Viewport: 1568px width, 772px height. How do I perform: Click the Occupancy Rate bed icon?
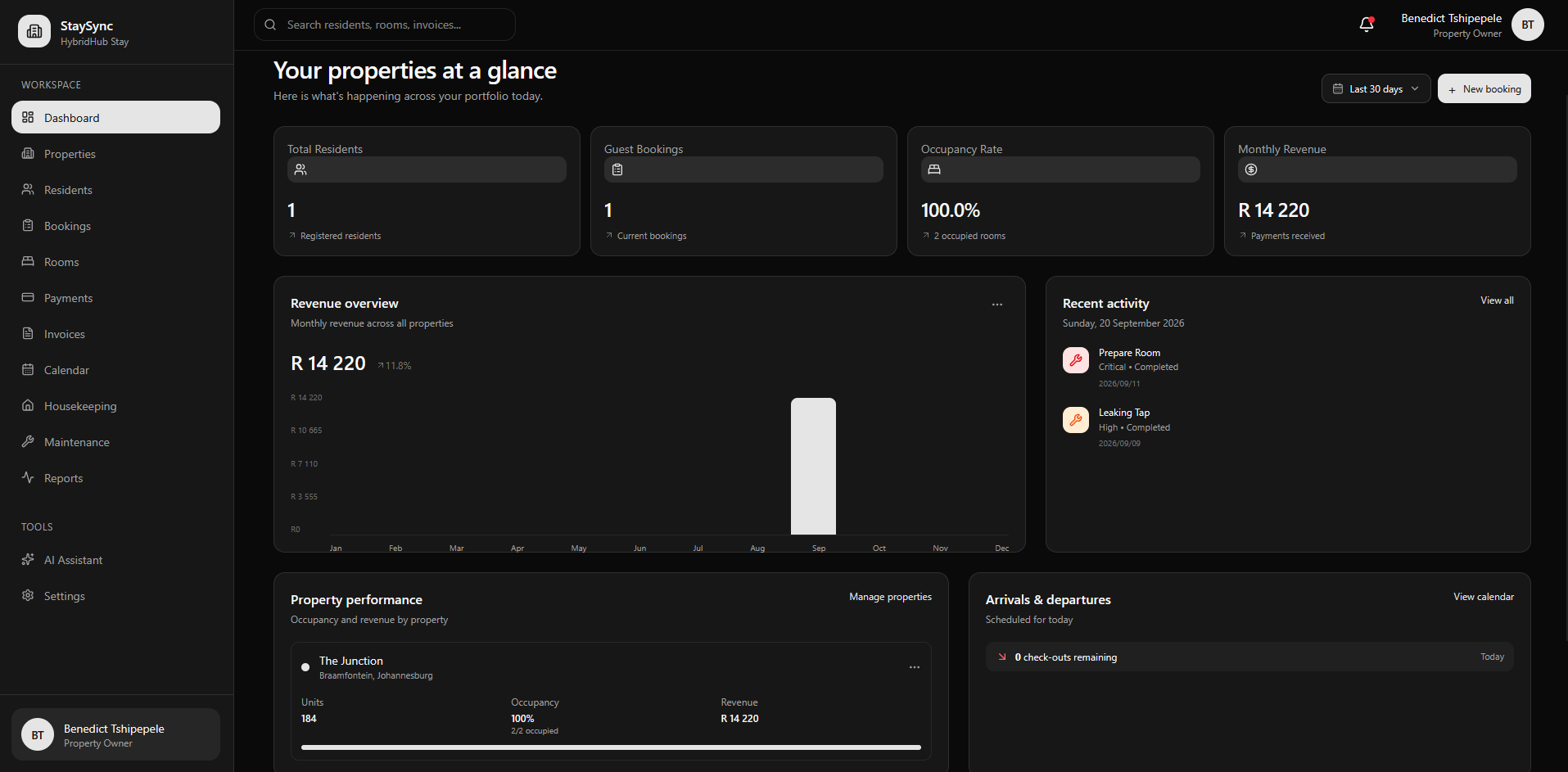point(934,169)
